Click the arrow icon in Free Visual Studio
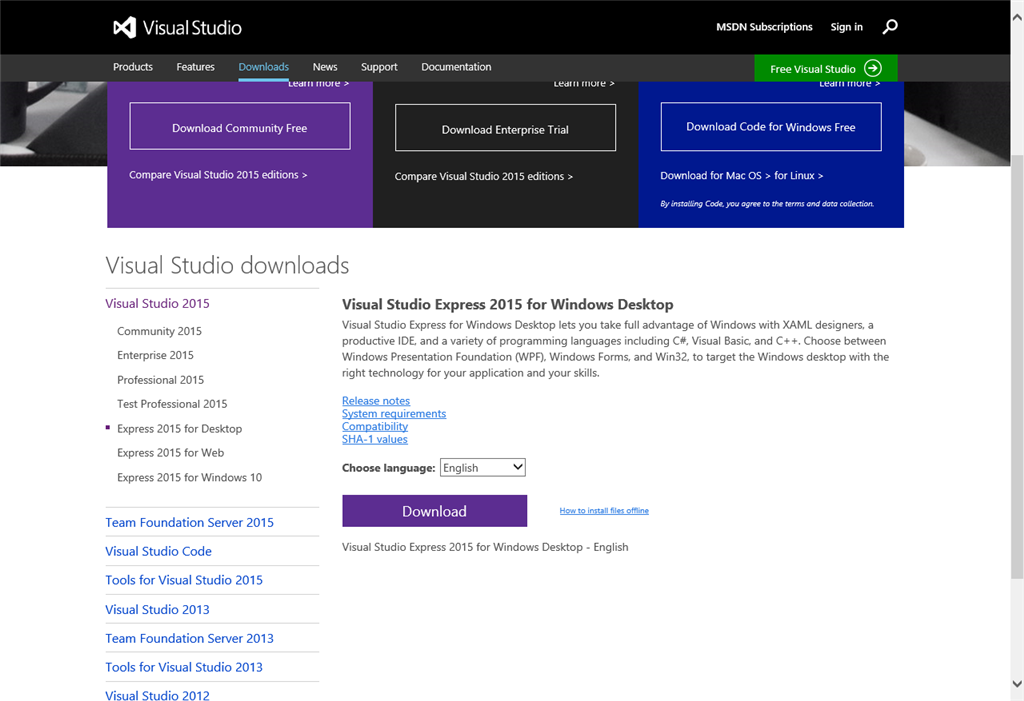 [x=872, y=68]
